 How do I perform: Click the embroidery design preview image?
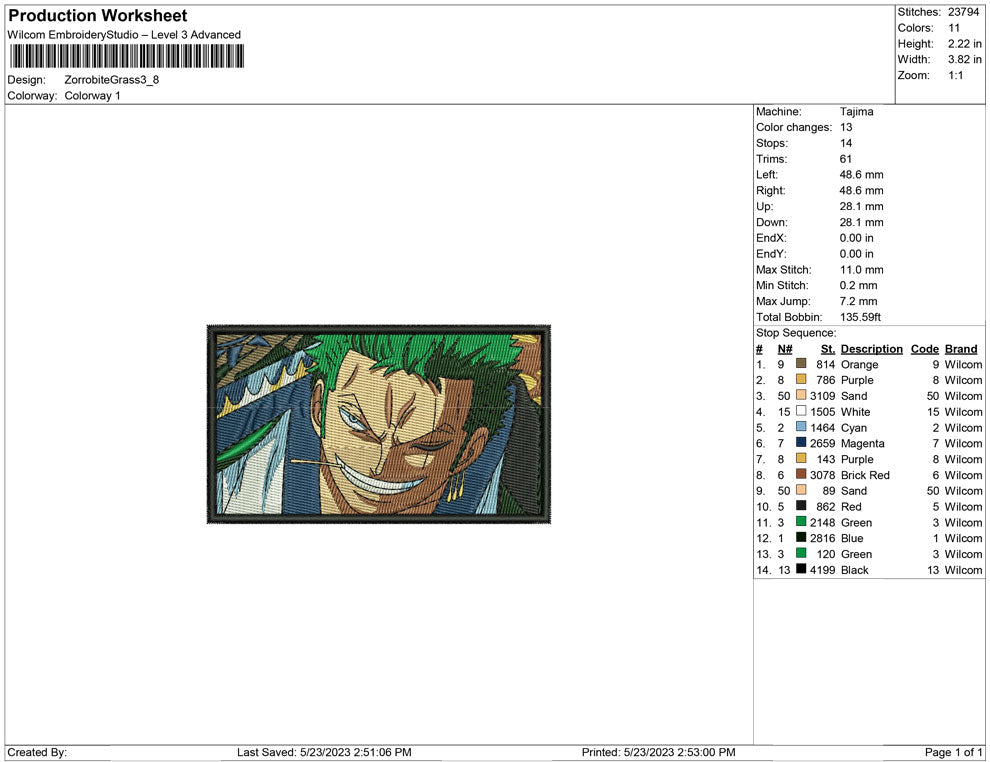pos(379,424)
